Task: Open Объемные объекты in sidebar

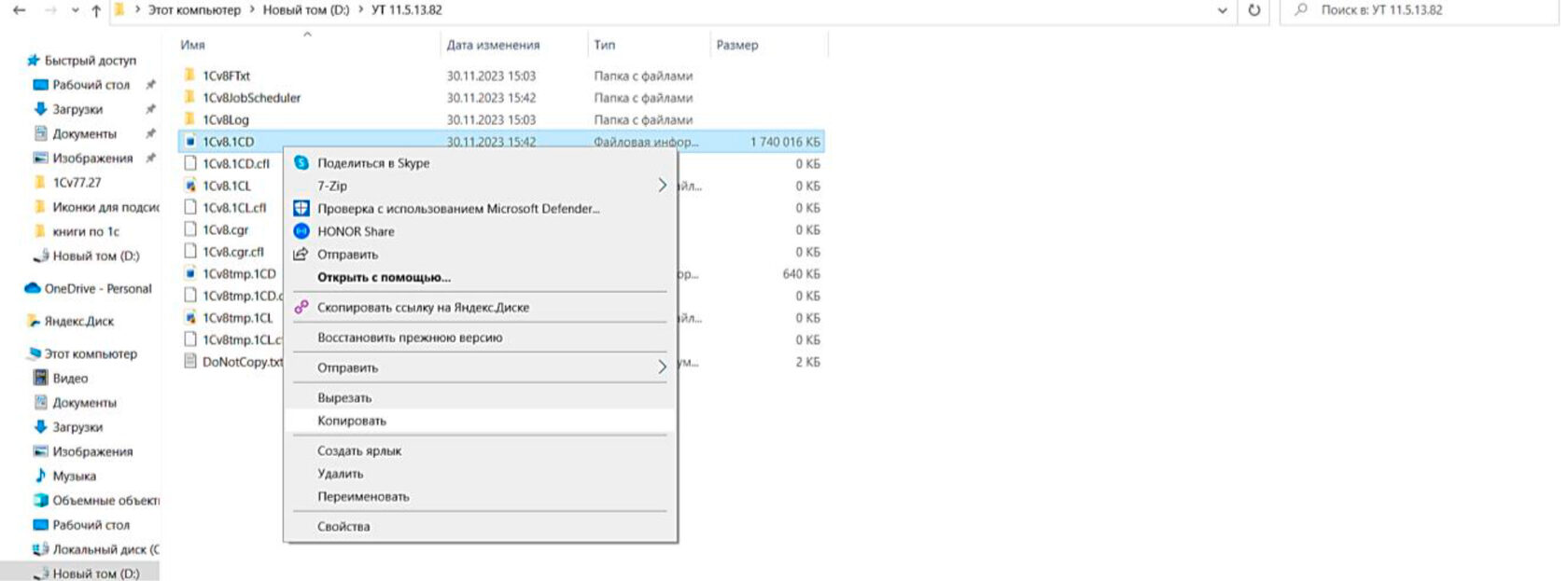Action: [105, 500]
